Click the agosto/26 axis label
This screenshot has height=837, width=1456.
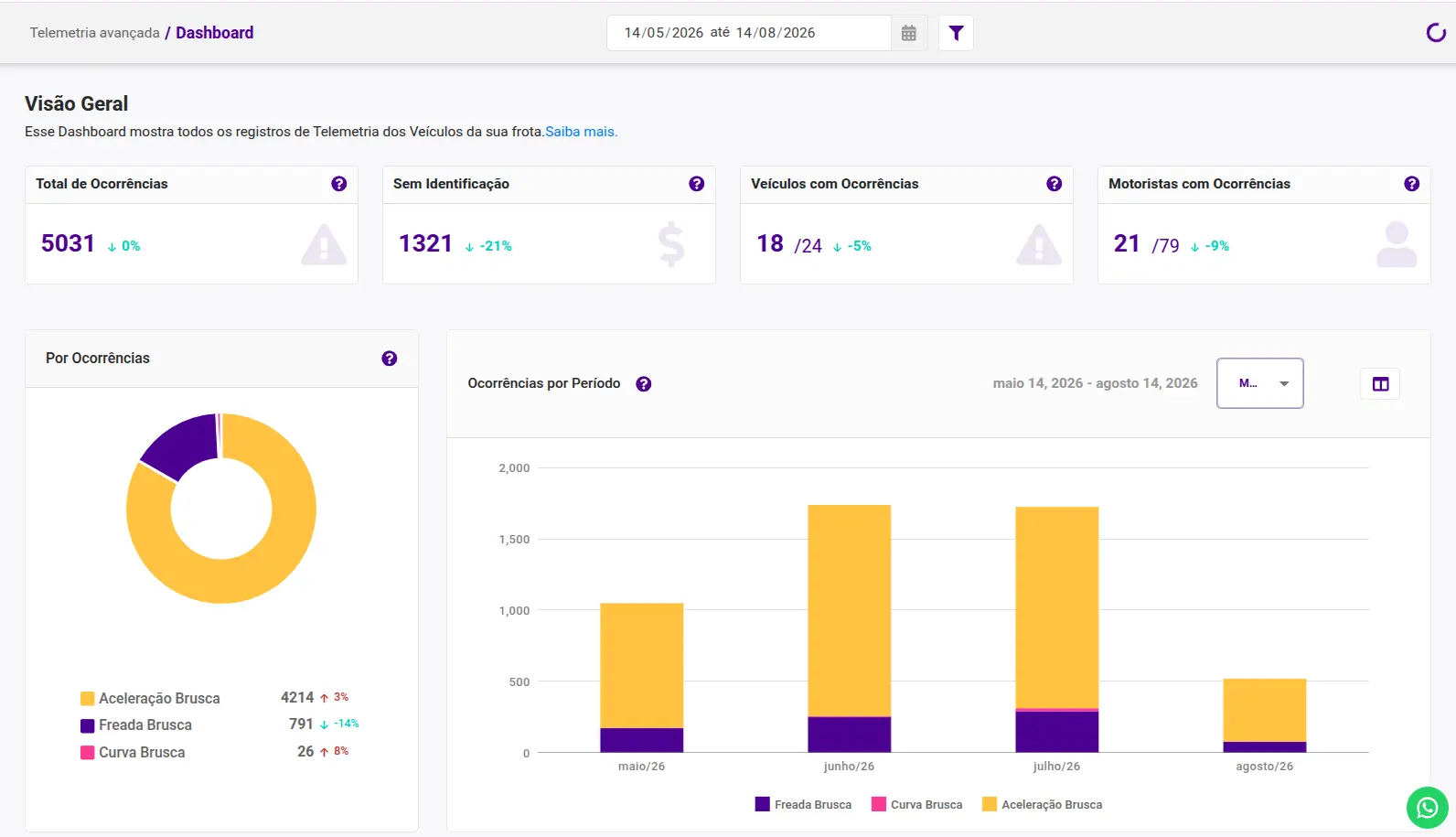coord(1265,767)
